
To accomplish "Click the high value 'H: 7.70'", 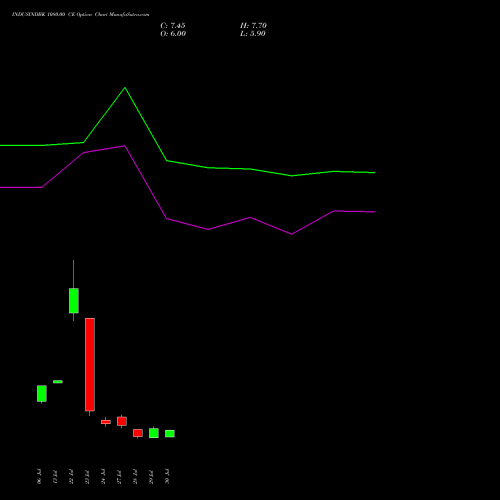I will [x=253, y=25].
